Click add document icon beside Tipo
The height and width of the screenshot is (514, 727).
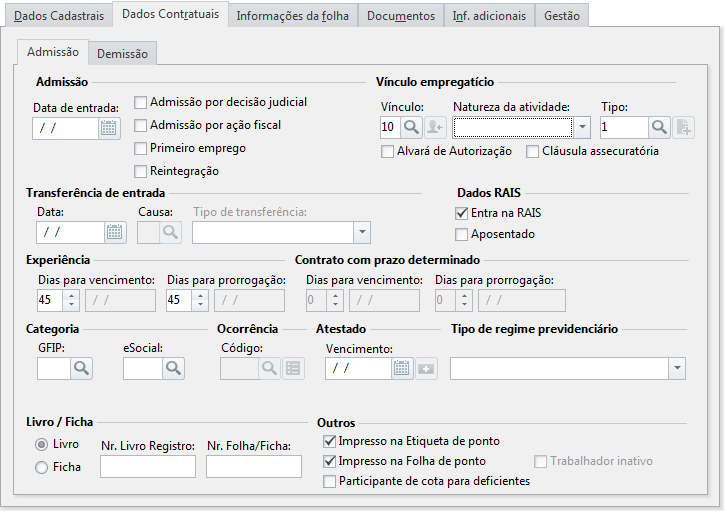pyautogui.click(x=683, y=127)
